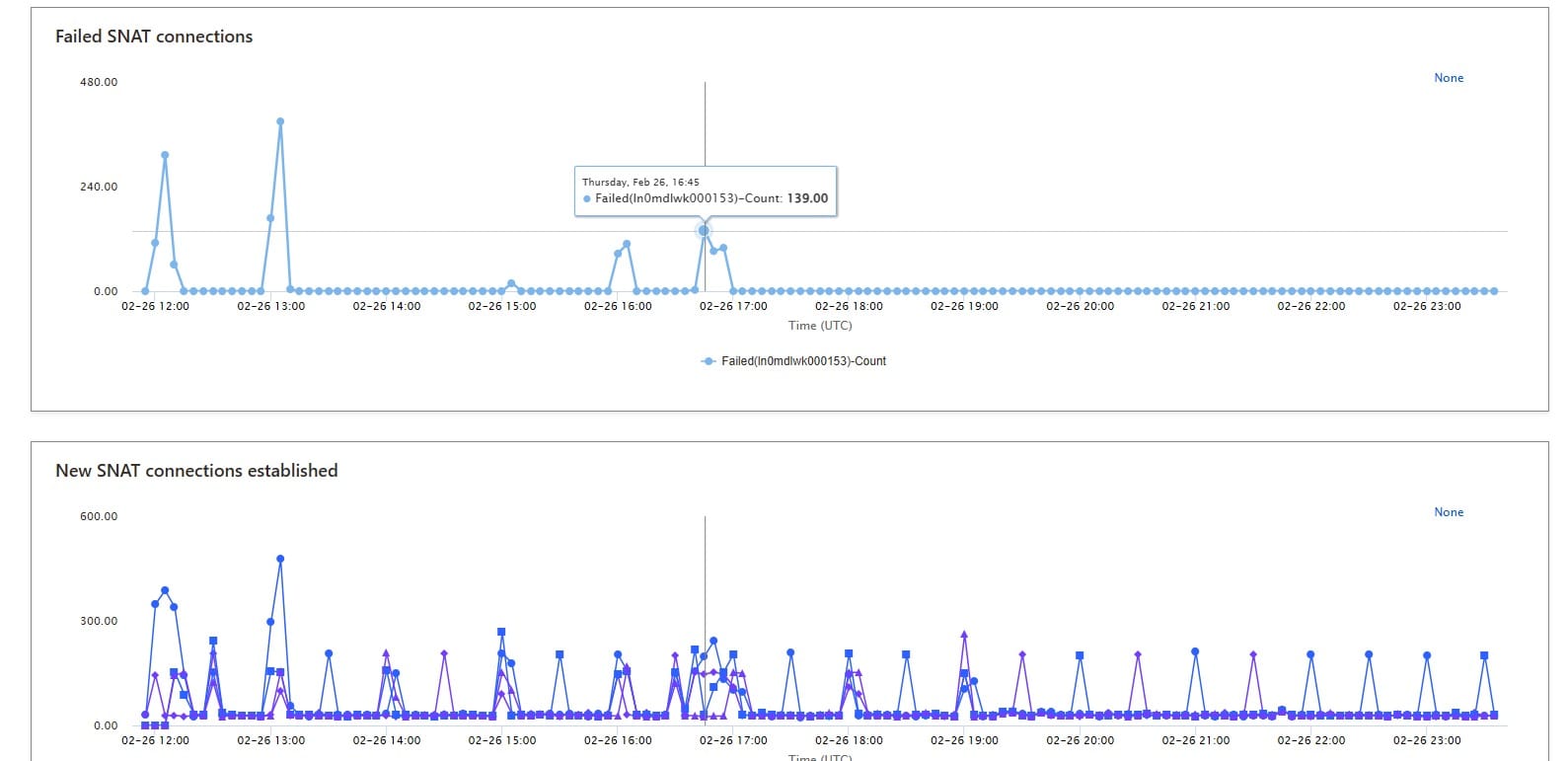1568x761 pixels.
Task: Click the 02-26 12:00 label in Failed chart
Action: pyautogui.click(x=155, y=306)
